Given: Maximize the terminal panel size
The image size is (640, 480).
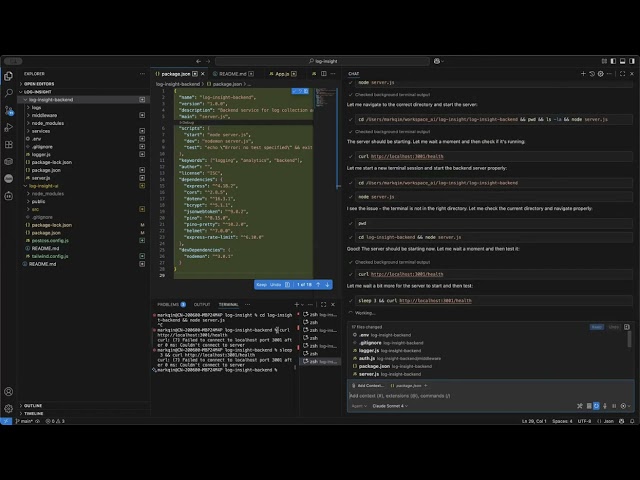Looking at the screenshot, I should coord(324,304).
